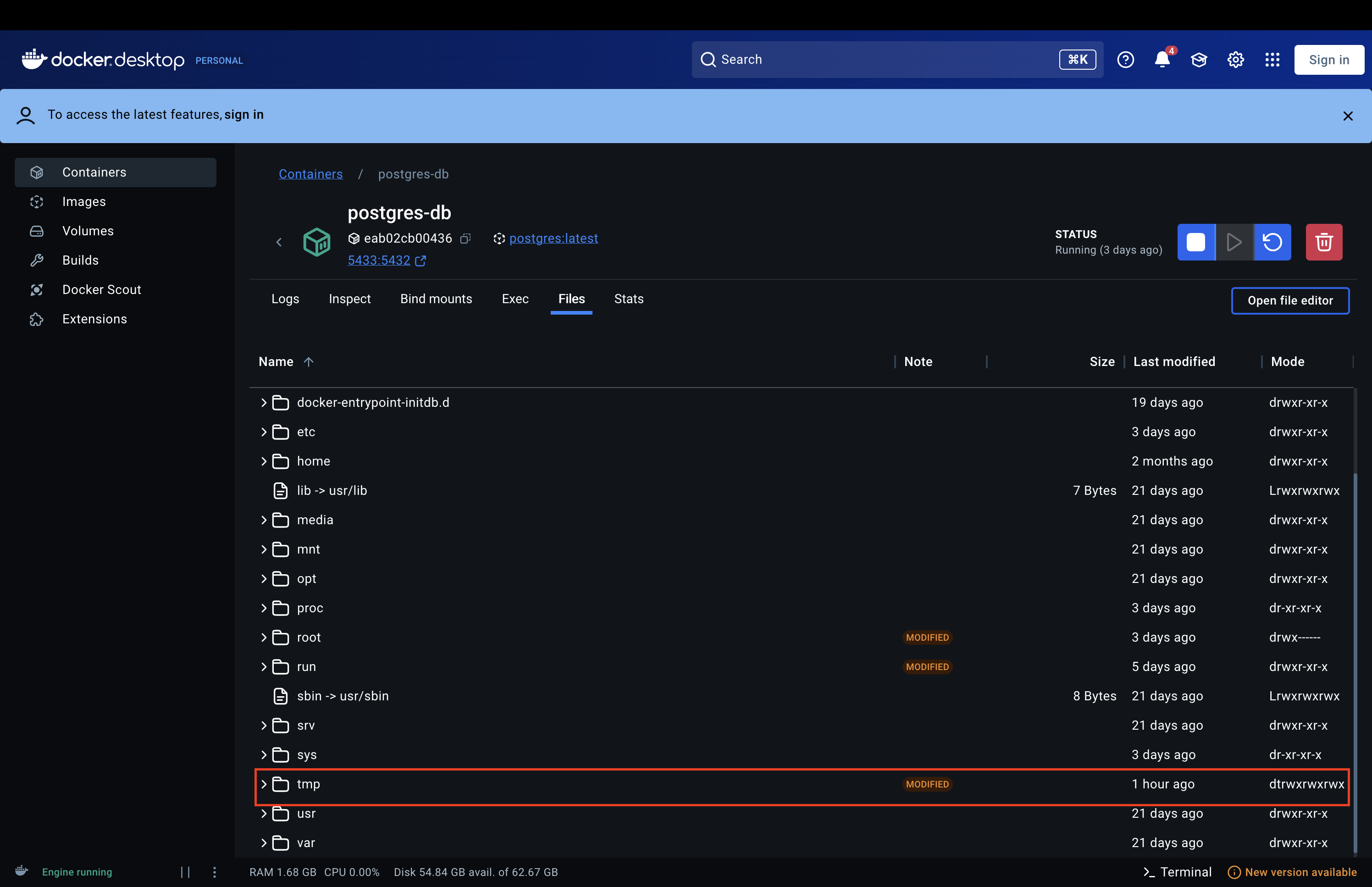
Task: Restart the container with the restart icon
Action: pyautogui.click(x=1272, y=242)
